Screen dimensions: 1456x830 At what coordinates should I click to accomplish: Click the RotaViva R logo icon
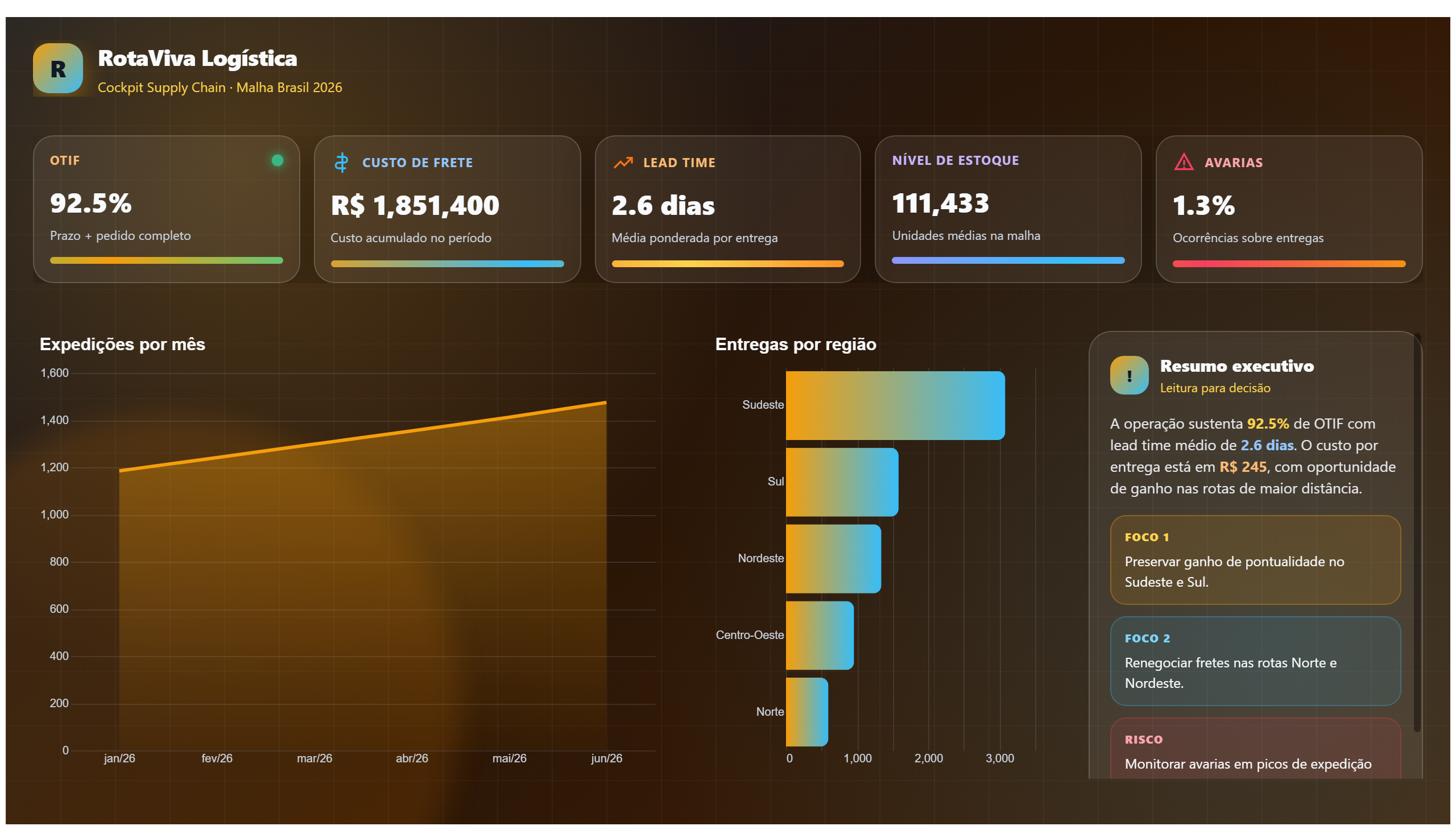(x=57, y=68)
